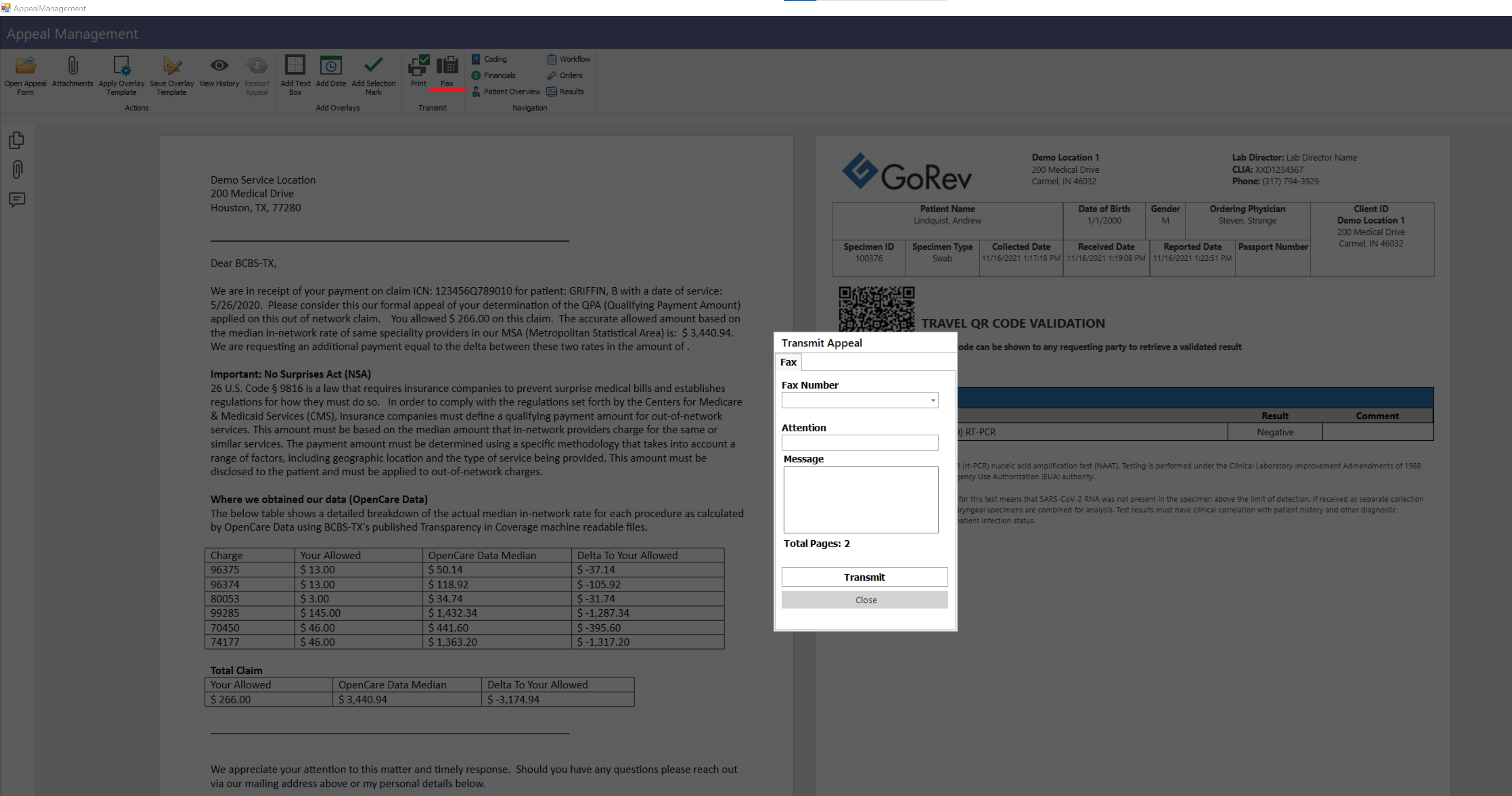1512x796 pixels.
Task: Click the AppealManagement title bar app icon
Action: pos(6,8)
